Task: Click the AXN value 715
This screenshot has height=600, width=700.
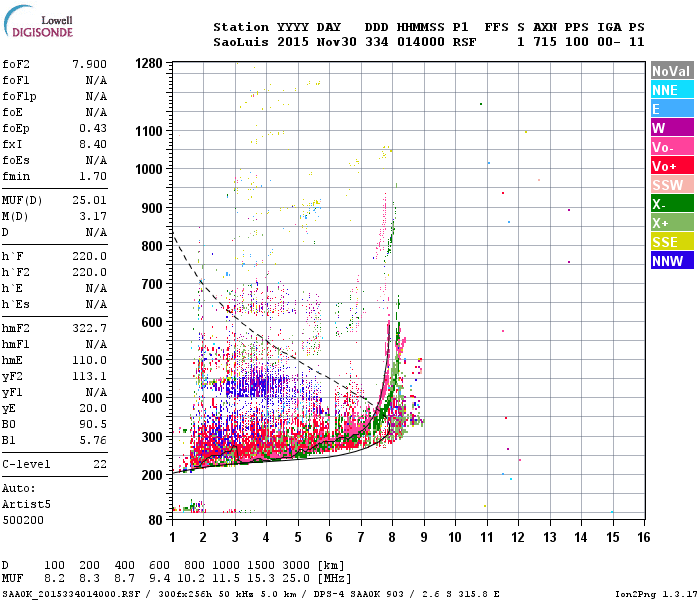Action: (545, 42)
